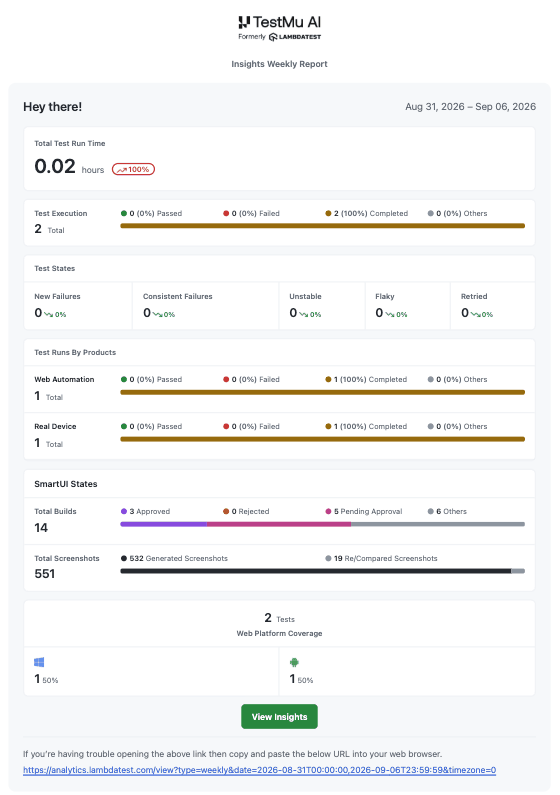The image size is (560, 795).
Task: Click the Total Screenshots progress bar
Action: point(322,571)
